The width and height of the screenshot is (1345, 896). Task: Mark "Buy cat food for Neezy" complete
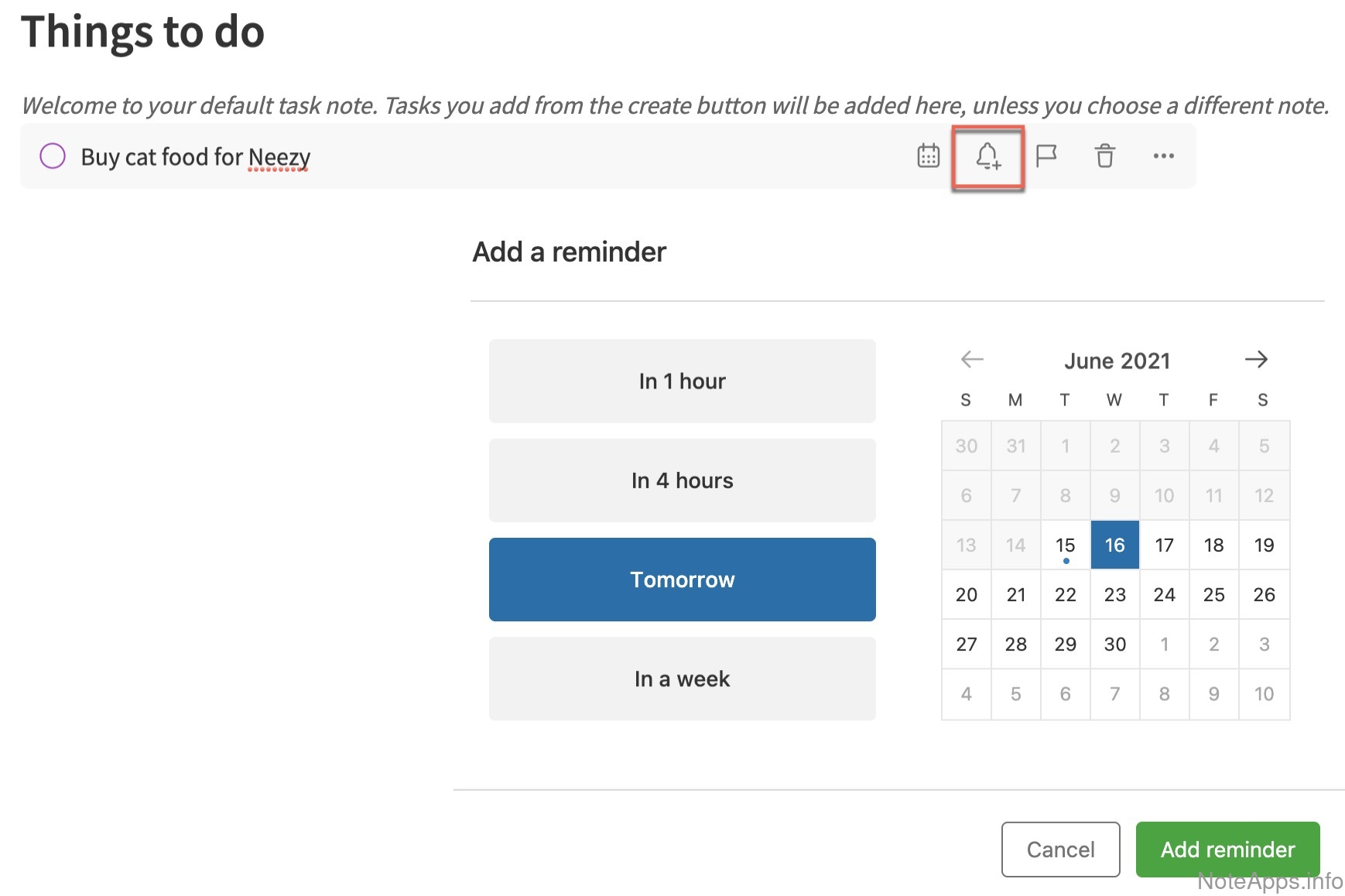53,156
